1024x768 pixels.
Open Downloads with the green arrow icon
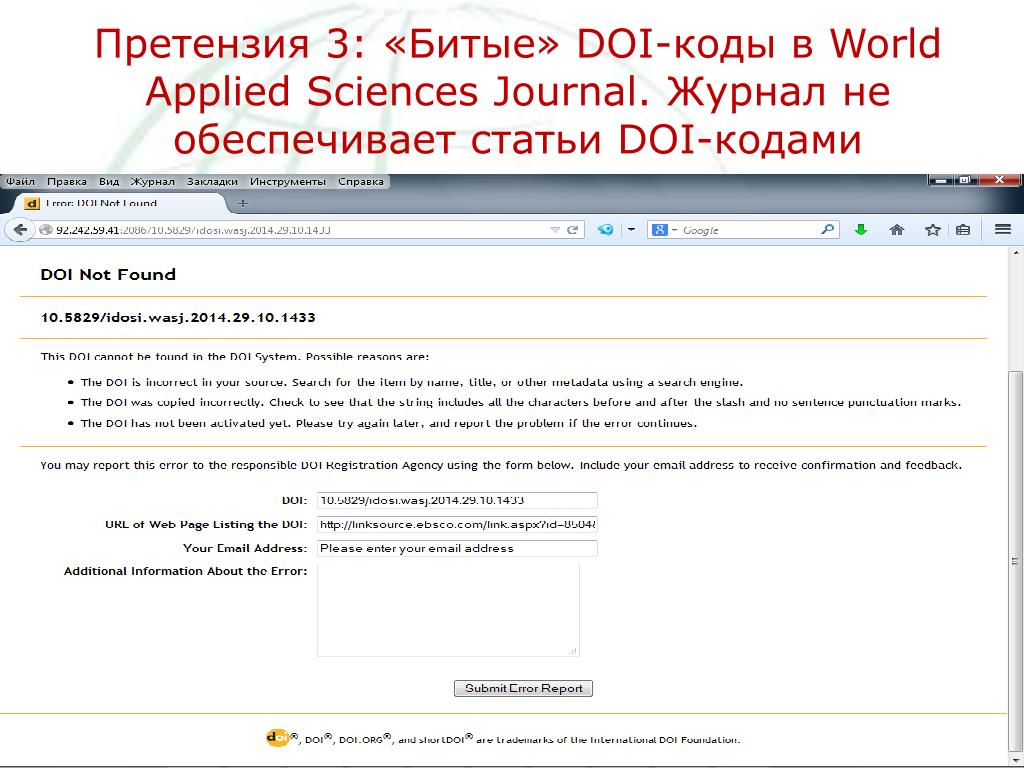pyautogui.click(x=861, y=230)
